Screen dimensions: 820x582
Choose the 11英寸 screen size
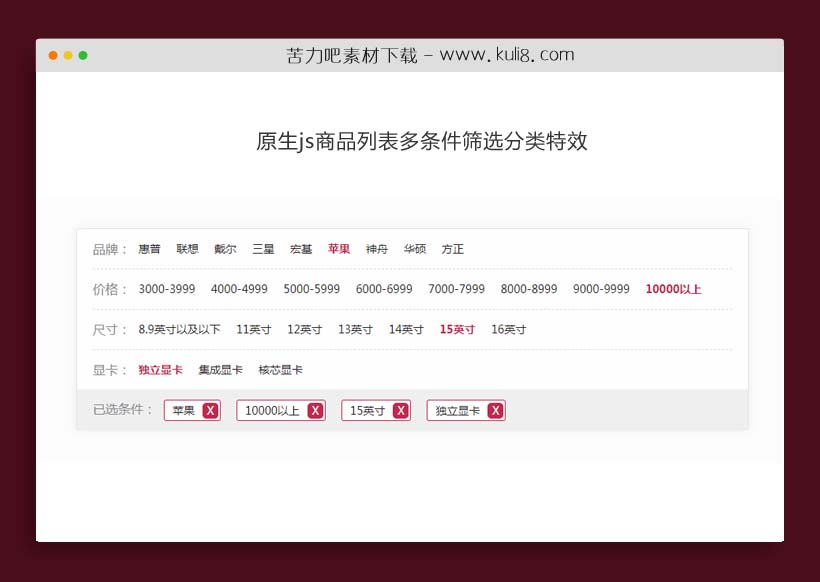[250, 329]
